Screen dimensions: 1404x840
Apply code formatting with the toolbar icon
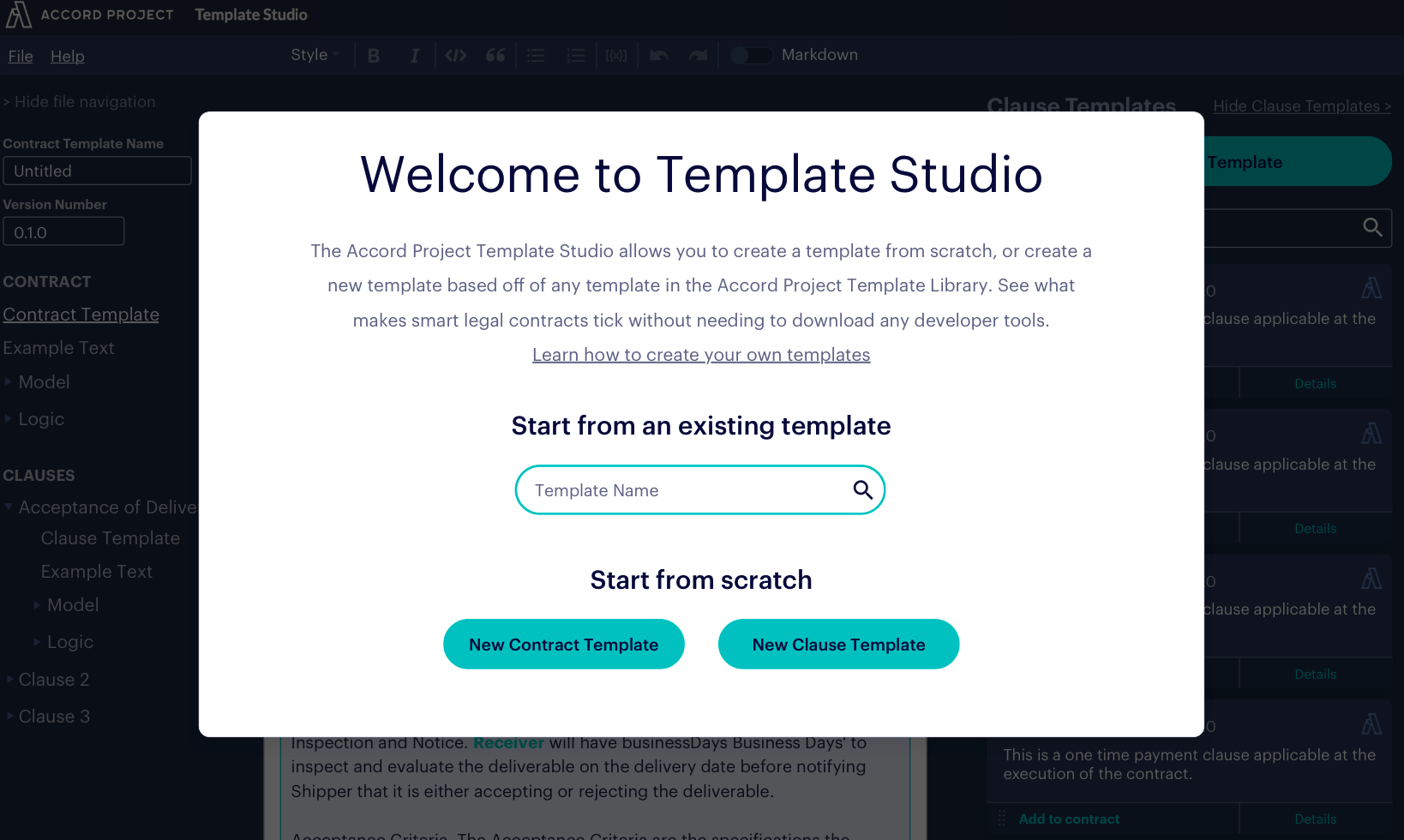(456, 56)
